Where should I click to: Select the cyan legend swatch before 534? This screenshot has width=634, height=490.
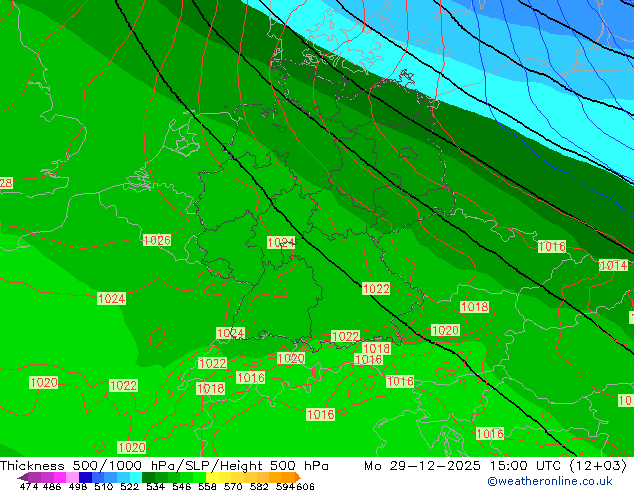pos(136,477)
